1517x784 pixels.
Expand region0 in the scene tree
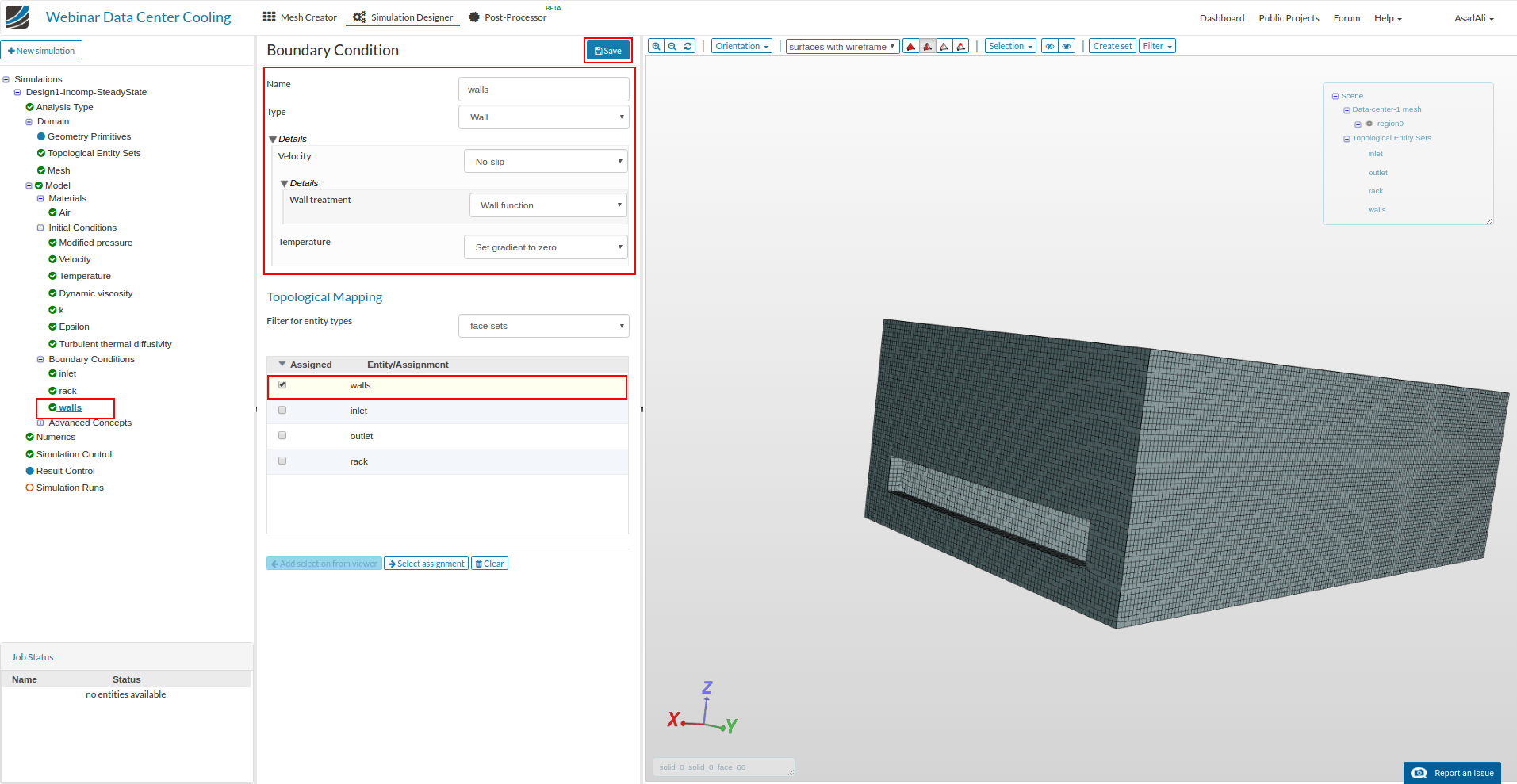click(1358, 124)
